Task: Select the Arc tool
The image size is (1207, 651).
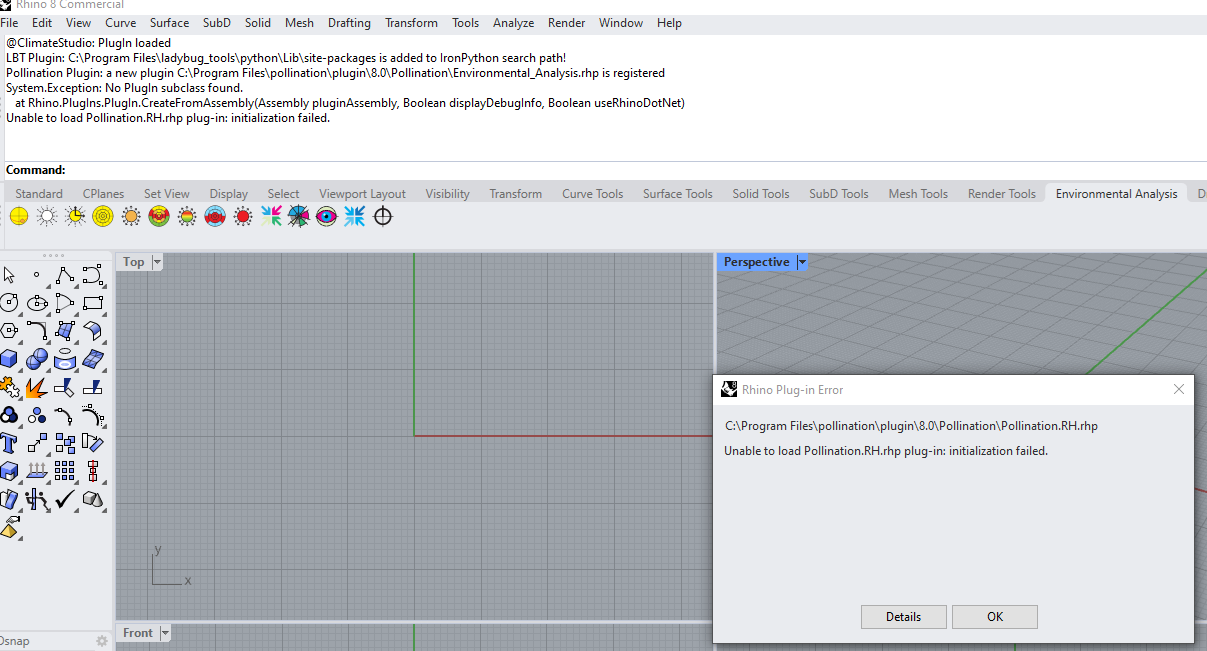Action: coord(65,302)
